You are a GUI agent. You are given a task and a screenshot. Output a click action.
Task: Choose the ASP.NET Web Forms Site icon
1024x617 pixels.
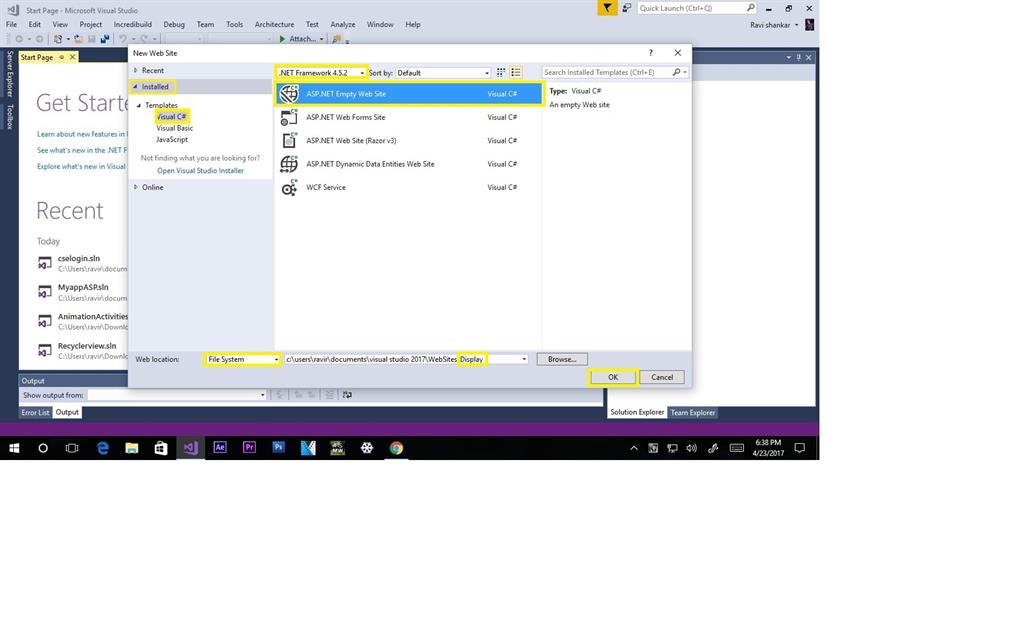pos(289,118)
